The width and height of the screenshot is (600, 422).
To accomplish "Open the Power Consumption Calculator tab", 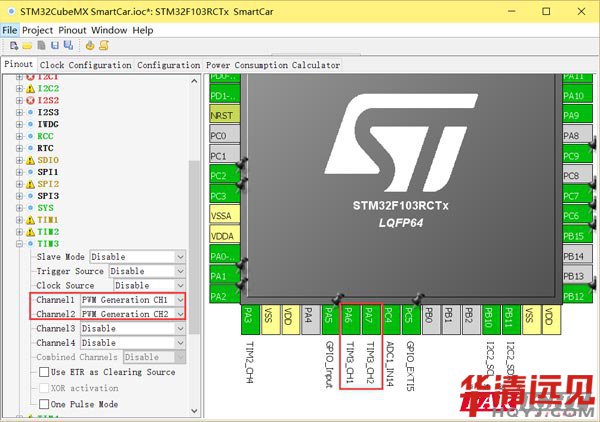I will tap(273, 65).
